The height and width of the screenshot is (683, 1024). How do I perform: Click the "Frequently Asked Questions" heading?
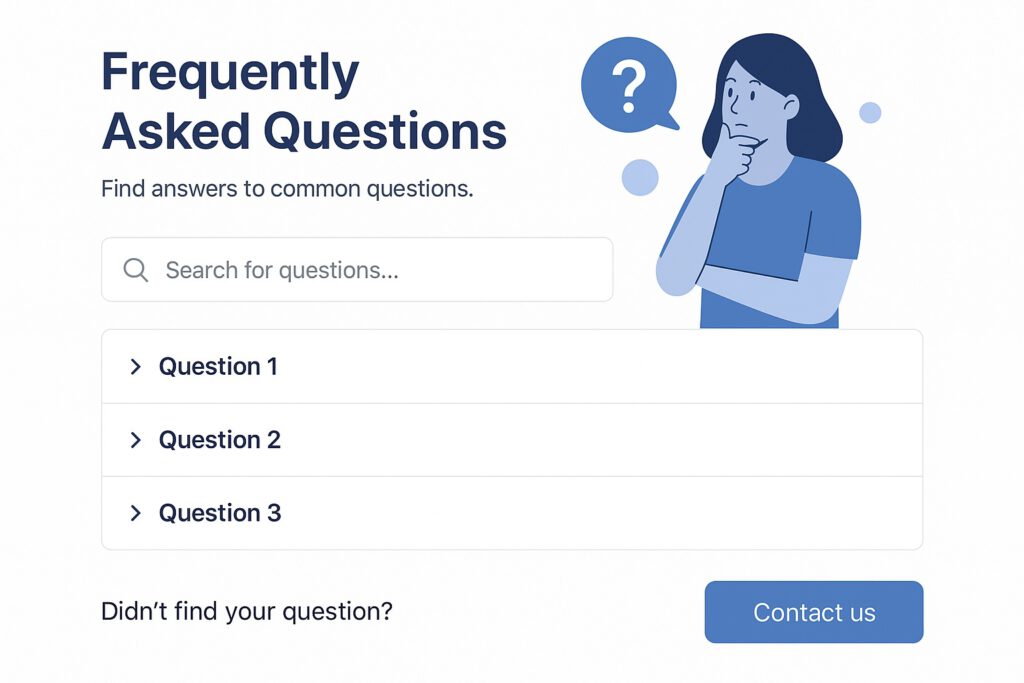point(303,102)
